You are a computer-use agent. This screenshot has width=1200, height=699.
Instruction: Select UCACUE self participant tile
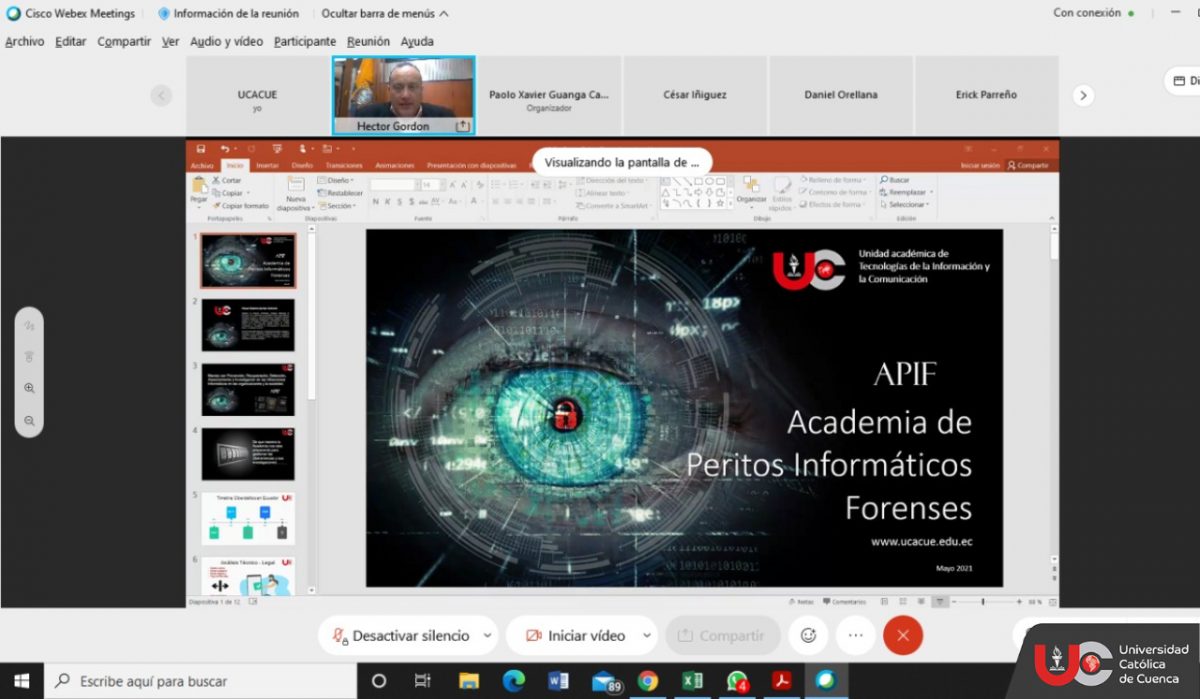(x=257, y=95)
